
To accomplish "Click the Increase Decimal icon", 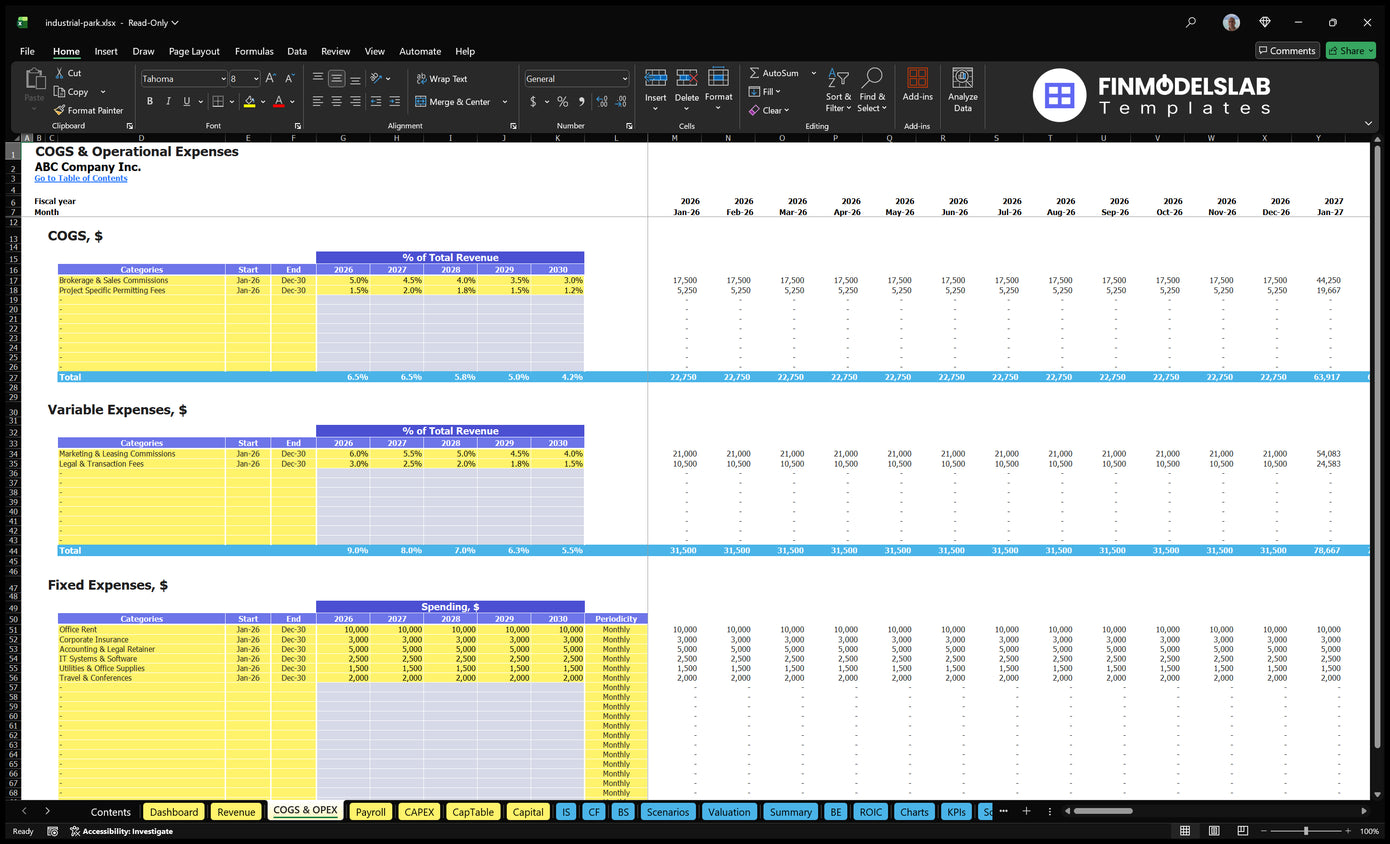I will tap(601, 101).
